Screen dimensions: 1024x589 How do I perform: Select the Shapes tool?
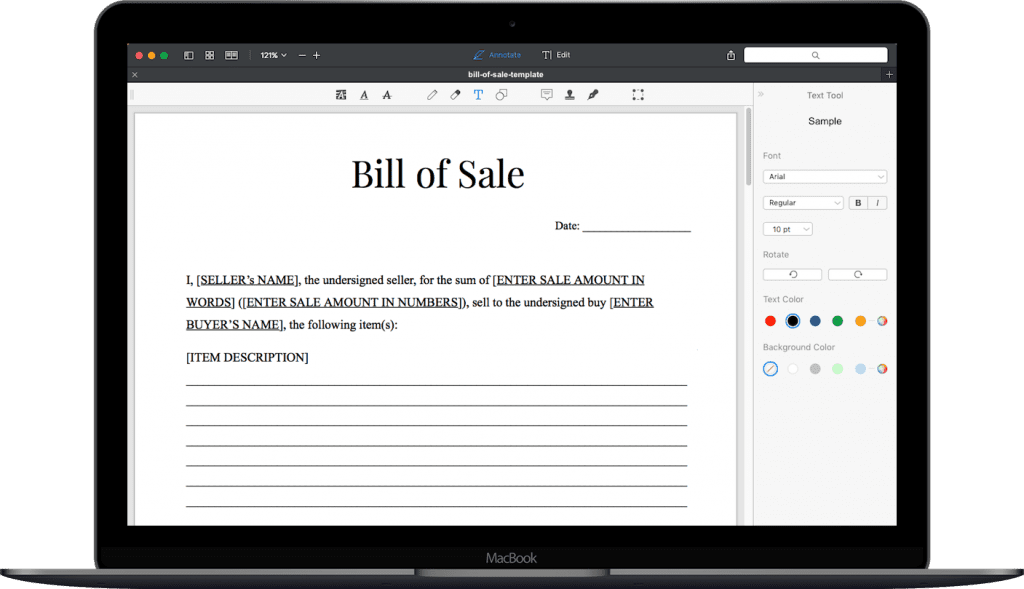[x=501, y=95]
